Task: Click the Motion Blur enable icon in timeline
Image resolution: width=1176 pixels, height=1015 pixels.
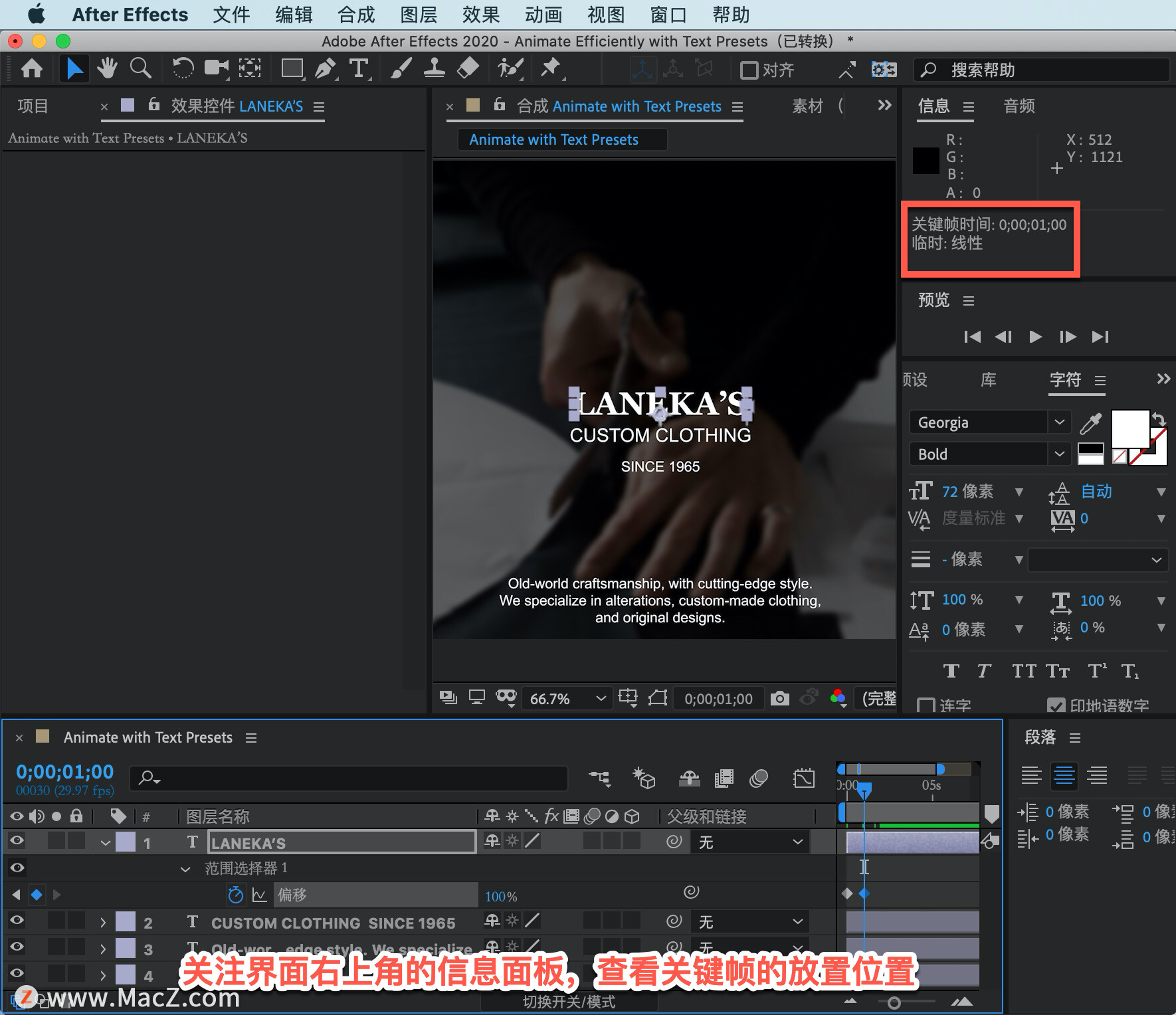Action: pos(758,778)
